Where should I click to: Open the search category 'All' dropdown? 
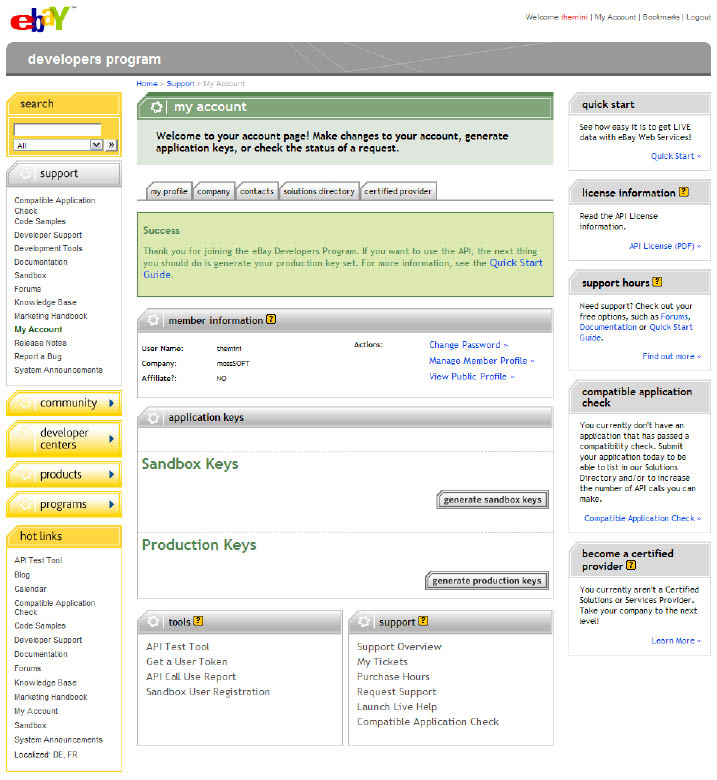click(96, 145)
